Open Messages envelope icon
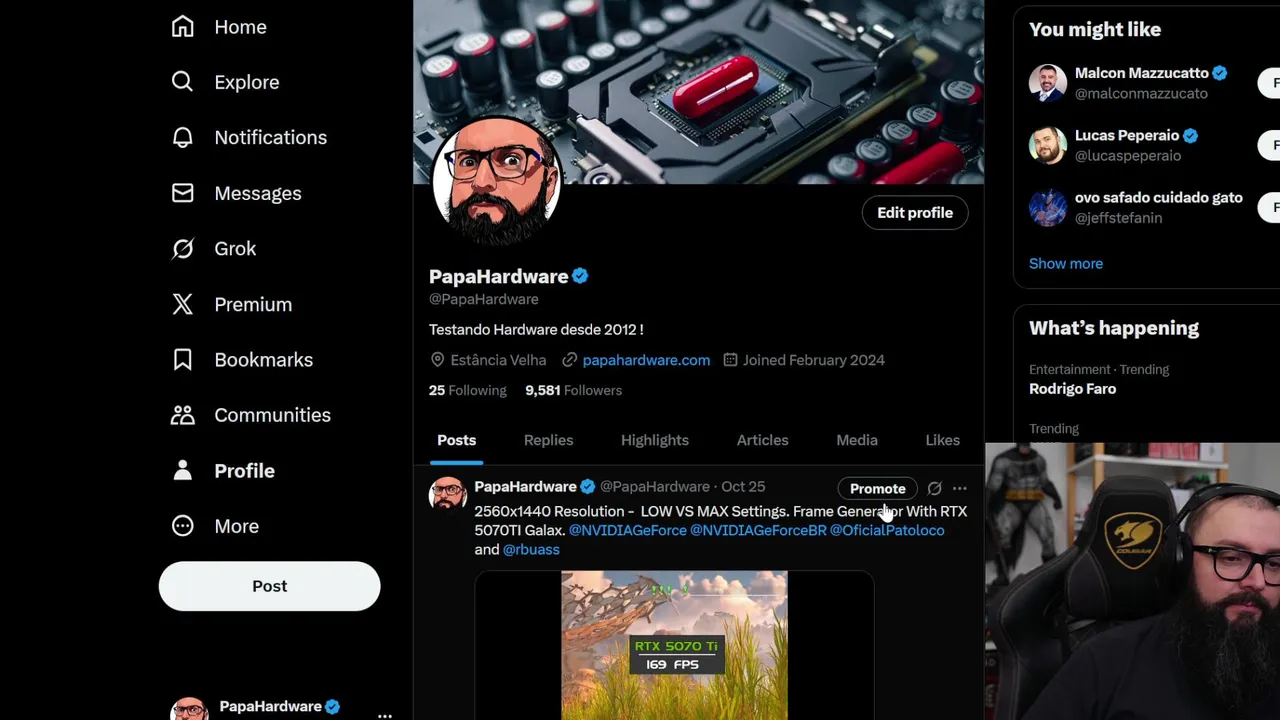 tap(182, 193)
